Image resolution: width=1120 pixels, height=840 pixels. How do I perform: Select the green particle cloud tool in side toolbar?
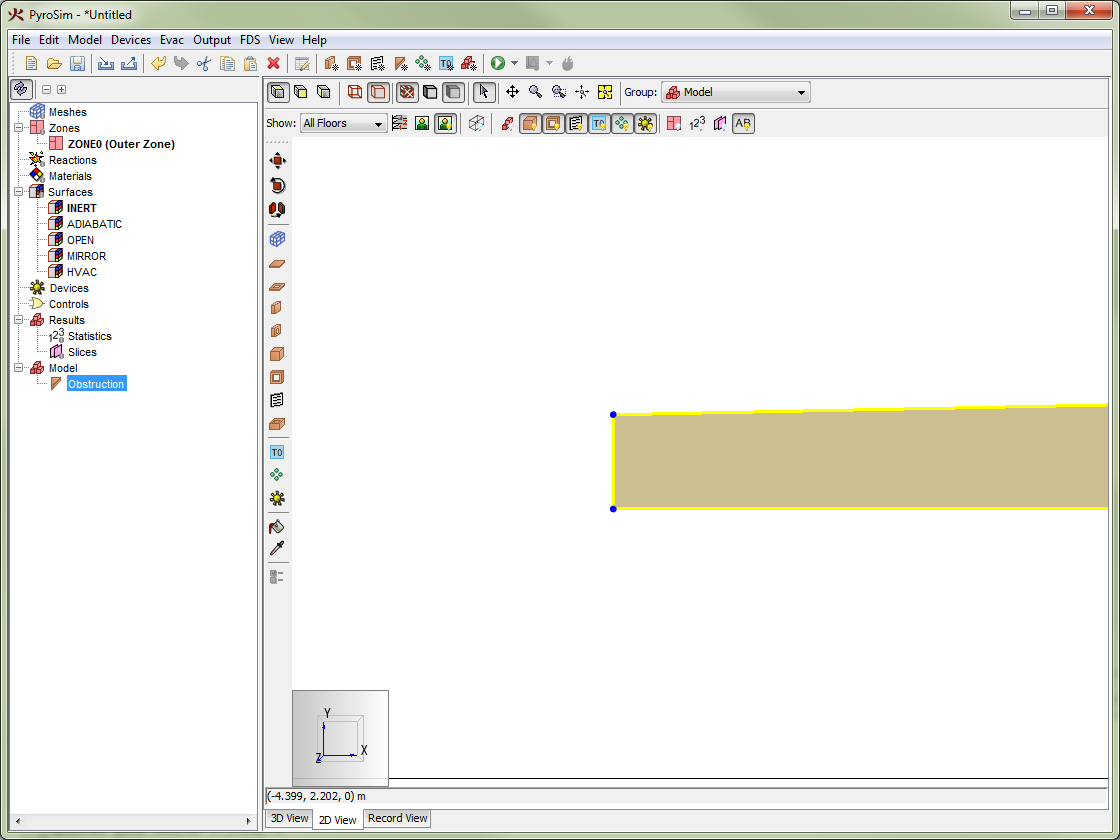(277, 475)
